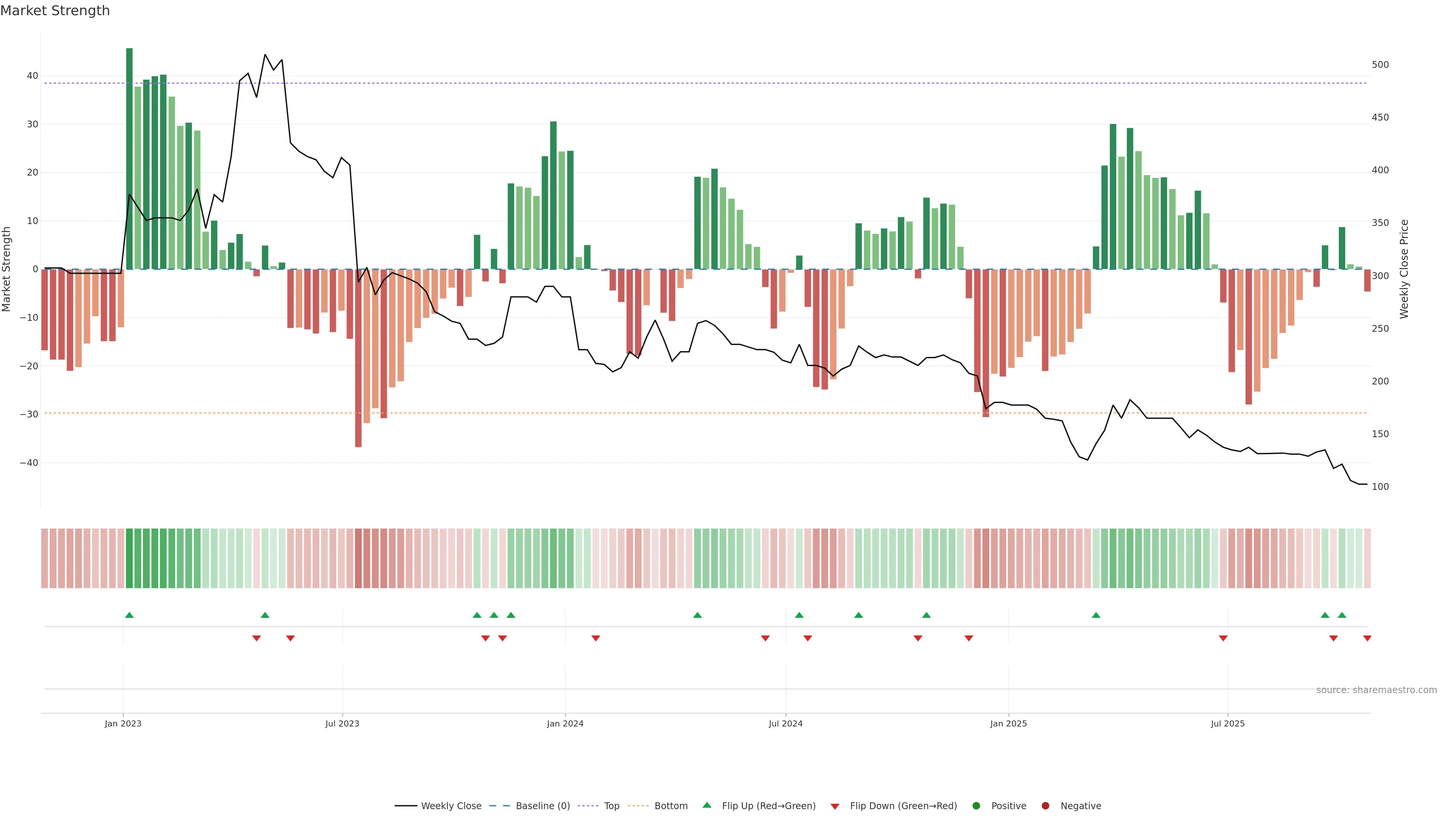Click flip-up triangle marker near Jul 2024
The width and height of the screenshot is (1456, 819).
[799, 615]
